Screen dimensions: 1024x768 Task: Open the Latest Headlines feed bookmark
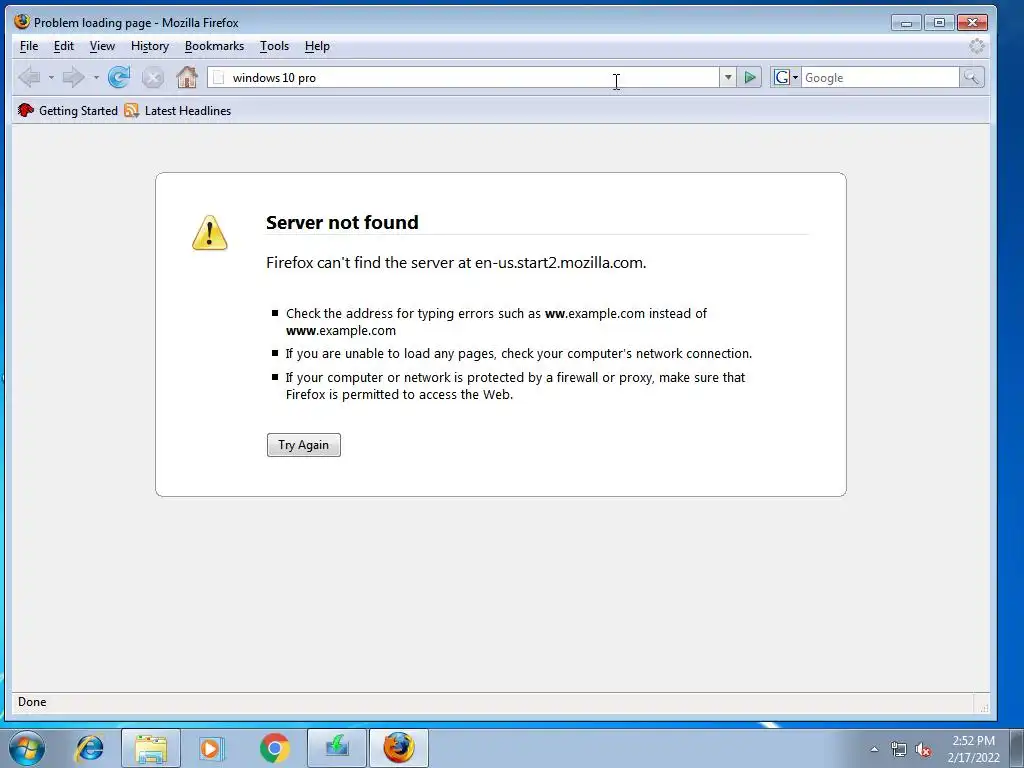point(178,110)
